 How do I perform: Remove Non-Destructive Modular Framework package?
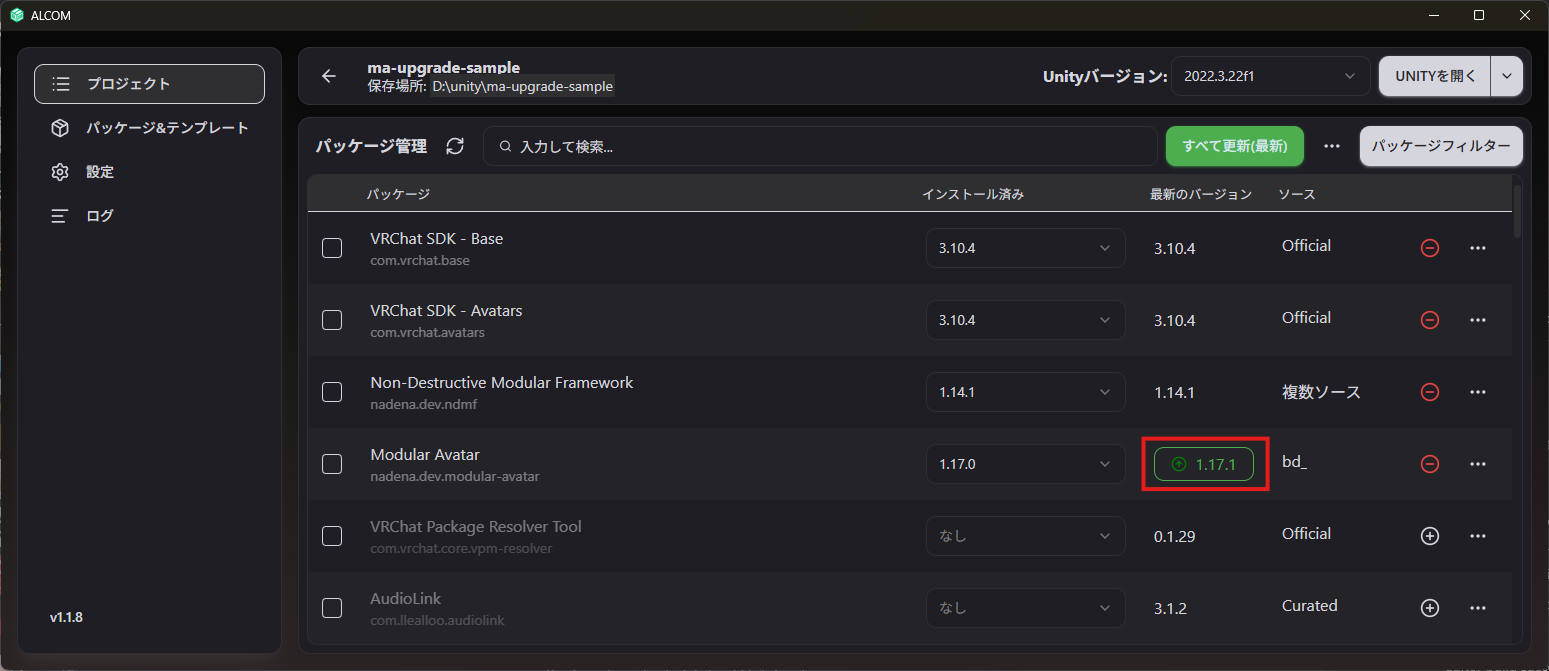(x=1430, y=392)
